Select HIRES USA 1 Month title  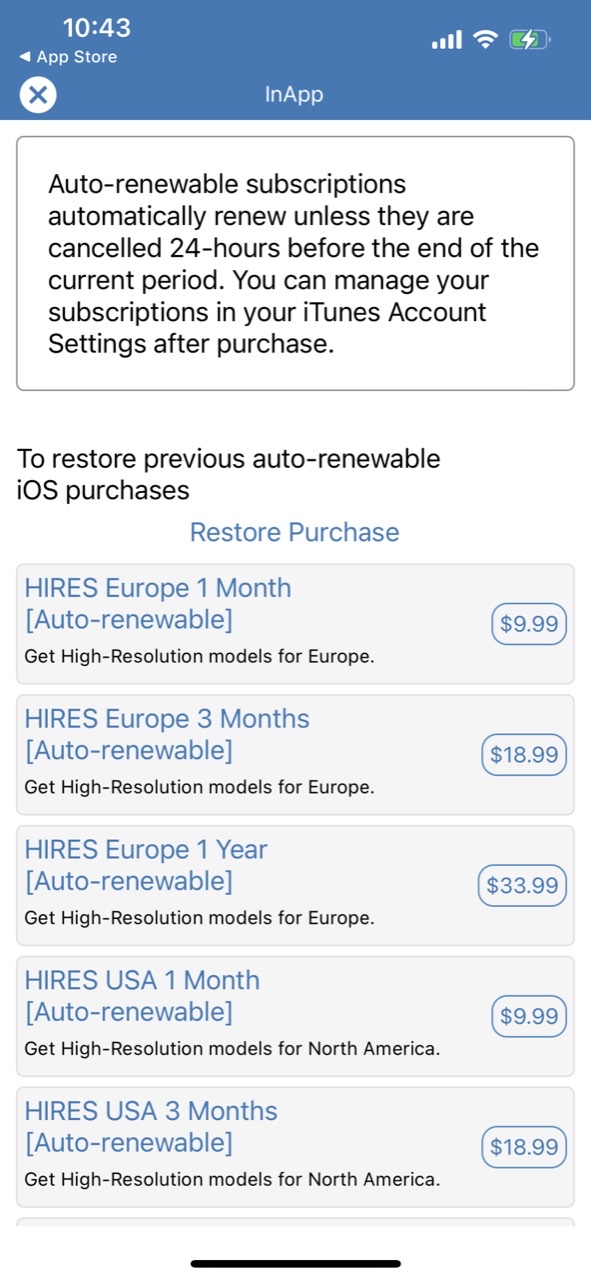pos(142,997)
